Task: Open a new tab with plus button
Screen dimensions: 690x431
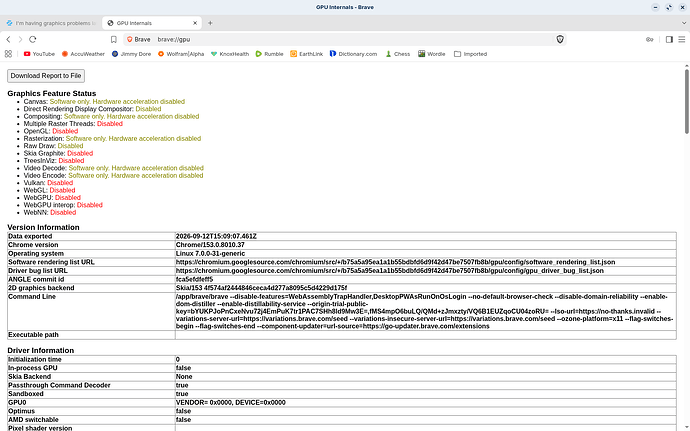Action: (x=210, y=23)
